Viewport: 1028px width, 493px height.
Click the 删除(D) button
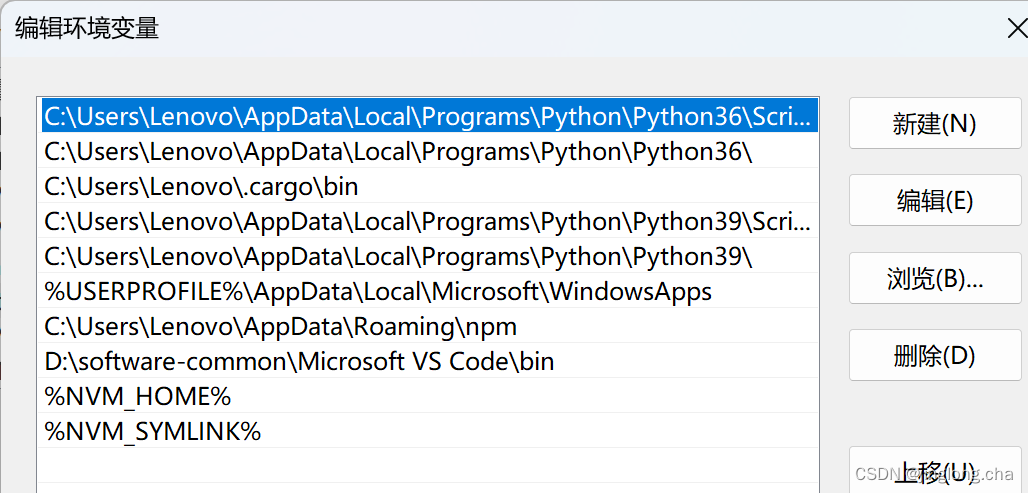coord(935,355)
